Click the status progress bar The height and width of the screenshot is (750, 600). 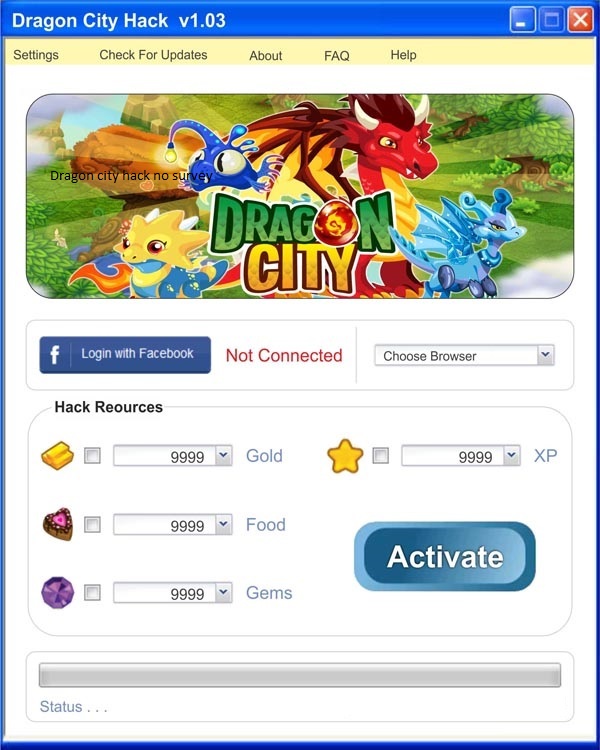pos(300,675)
